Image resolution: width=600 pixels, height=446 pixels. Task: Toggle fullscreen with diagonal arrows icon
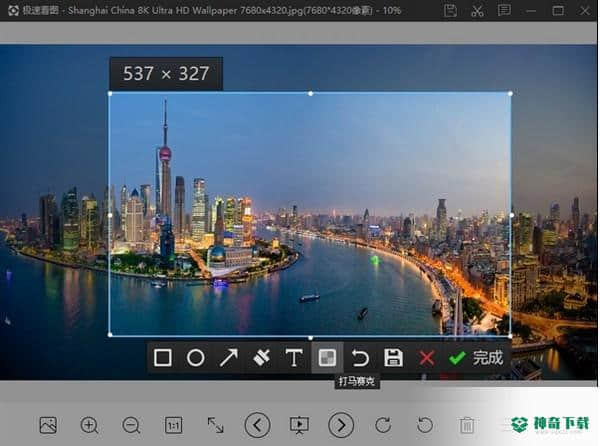(215, 425)
